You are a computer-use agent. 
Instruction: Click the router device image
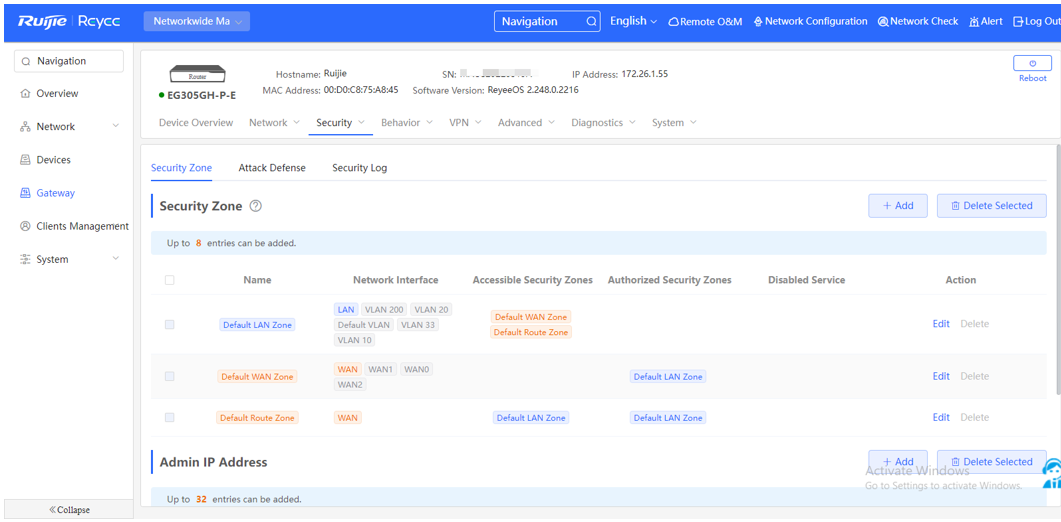click(197, 74)
